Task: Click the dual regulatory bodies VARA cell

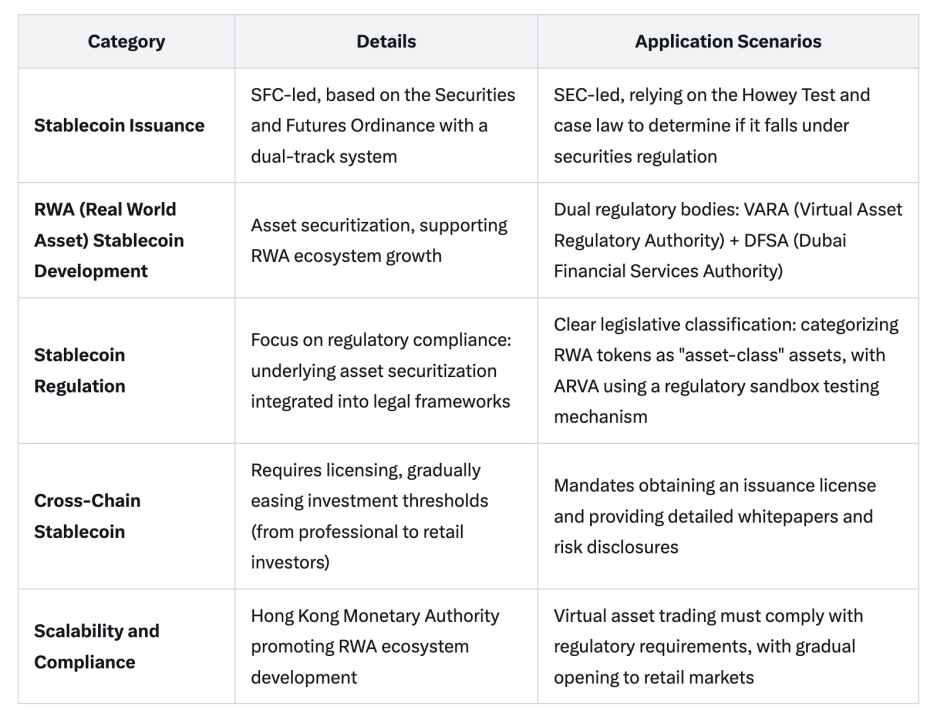Action: [x=727, y=240]
